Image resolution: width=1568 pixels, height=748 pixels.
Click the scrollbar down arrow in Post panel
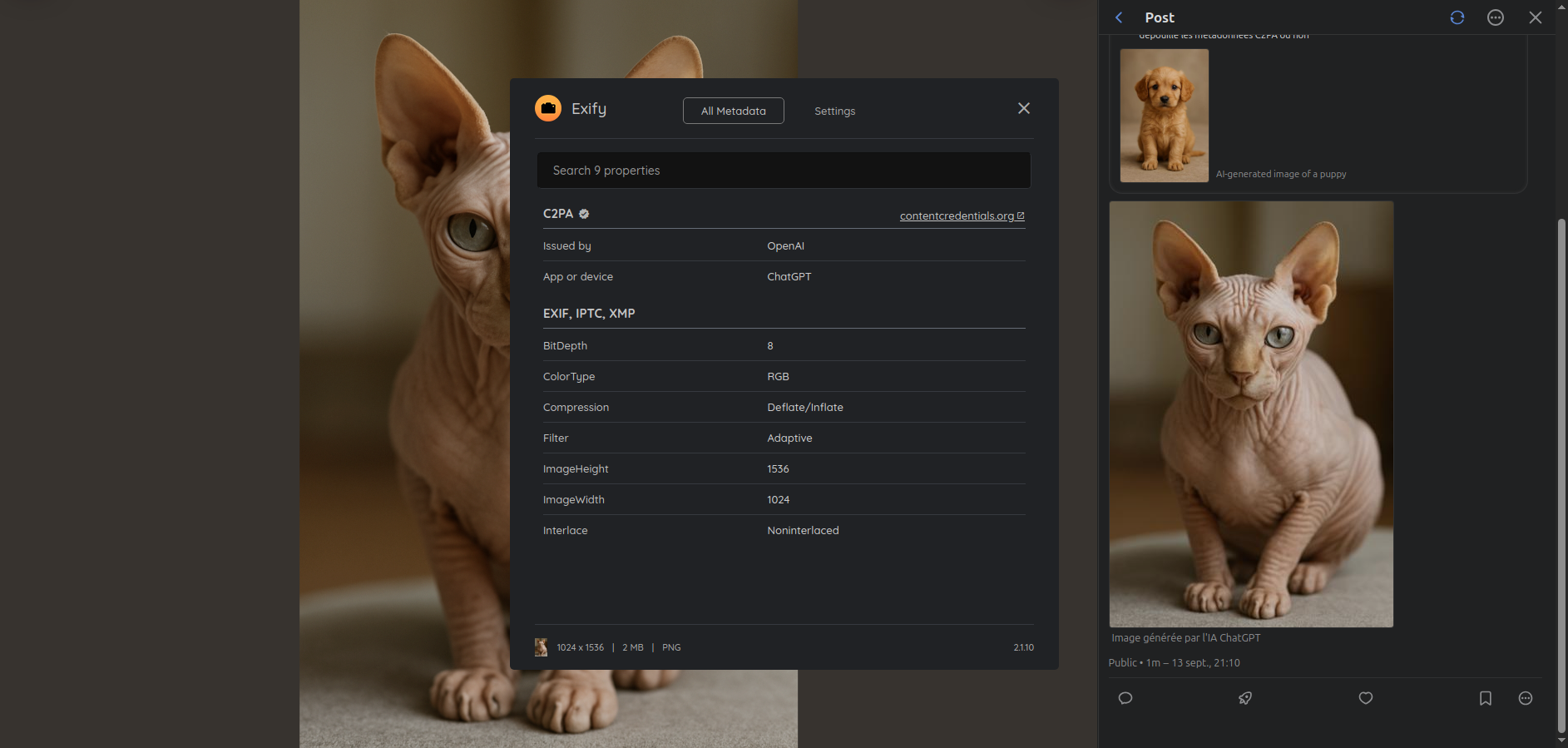pyautogui.click(x=1561, y=741)
